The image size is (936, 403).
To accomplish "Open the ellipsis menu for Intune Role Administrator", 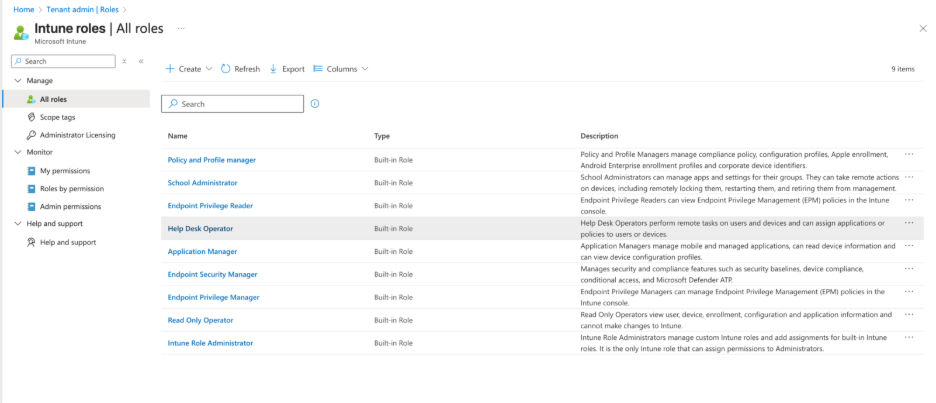I will tap(909, 338).
